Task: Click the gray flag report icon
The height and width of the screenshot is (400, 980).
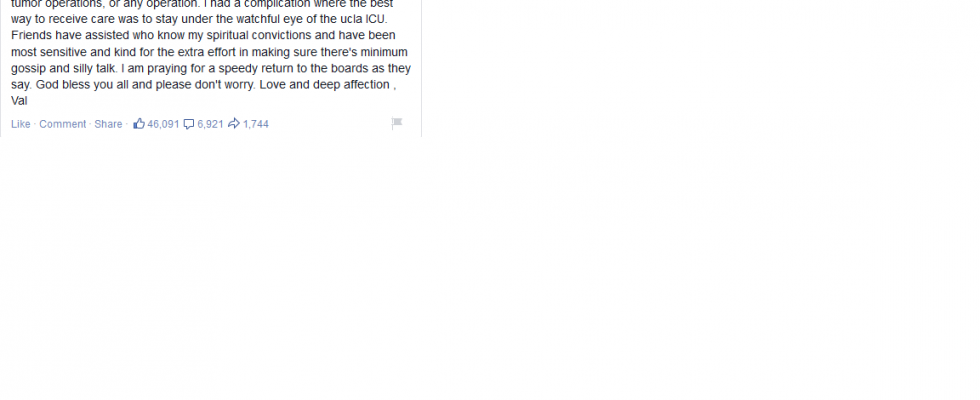Action: click(x=397, y=123)
